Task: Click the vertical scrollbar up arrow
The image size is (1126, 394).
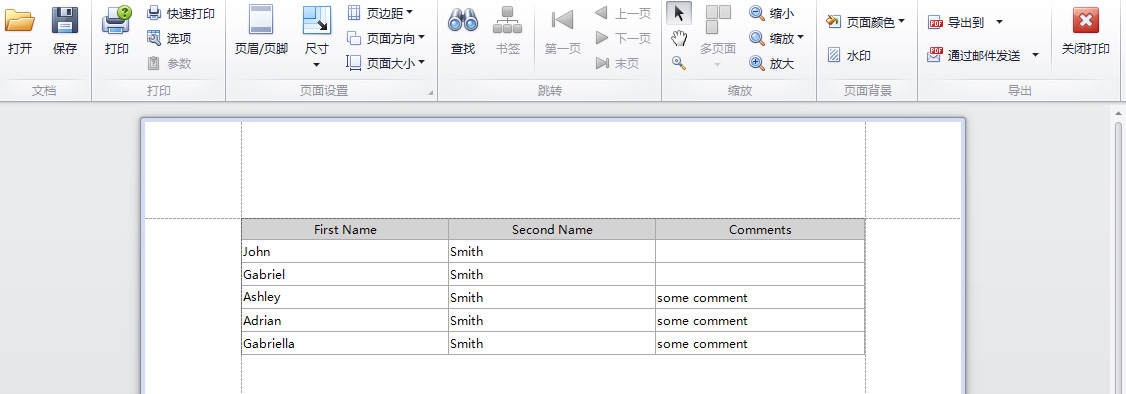Action: [x=1118, y=113]
